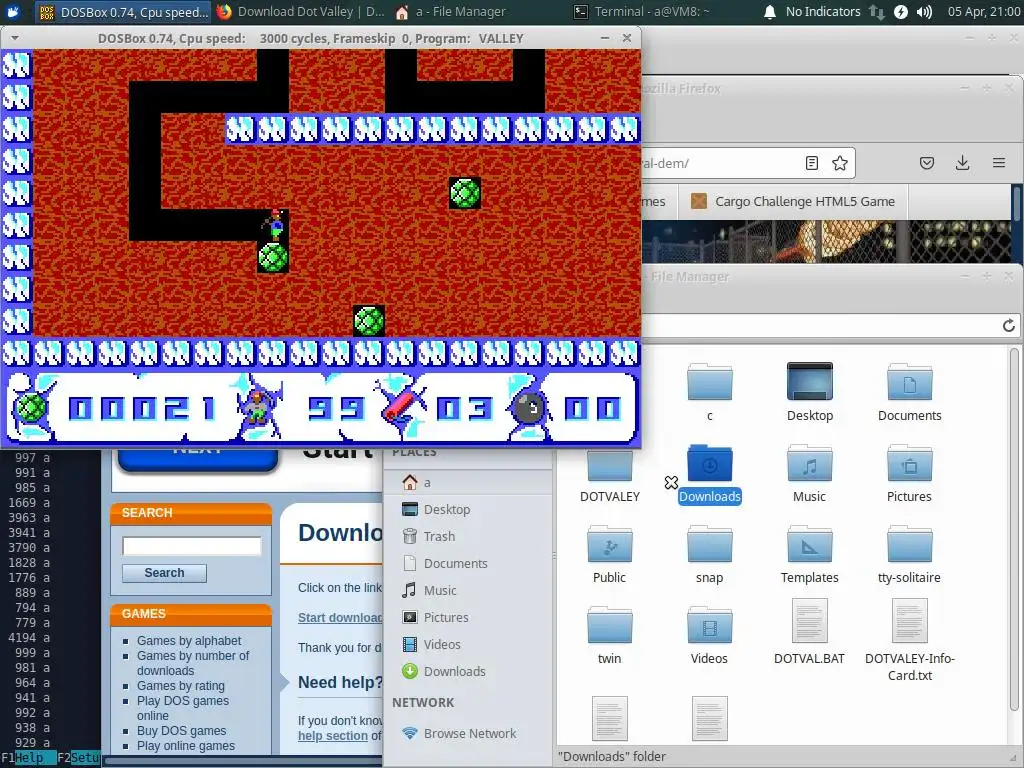The width and height of the screenshot is (1024, 768).
Task: Open the Pictures folder icon in file grid
Action: pyautogui.click(x=909, y=464)
